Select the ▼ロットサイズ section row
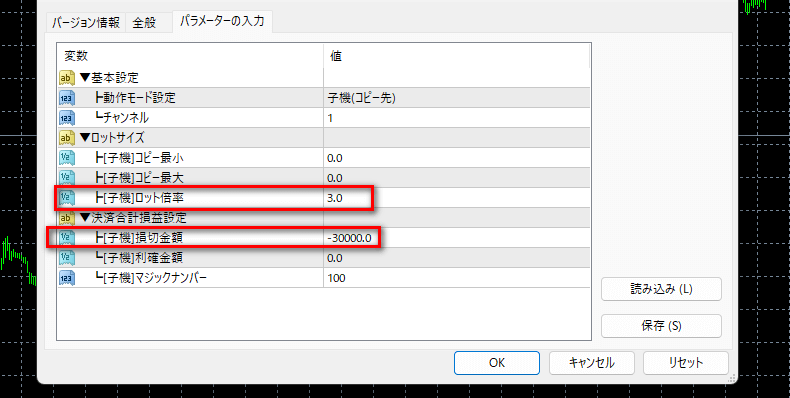 323,138
